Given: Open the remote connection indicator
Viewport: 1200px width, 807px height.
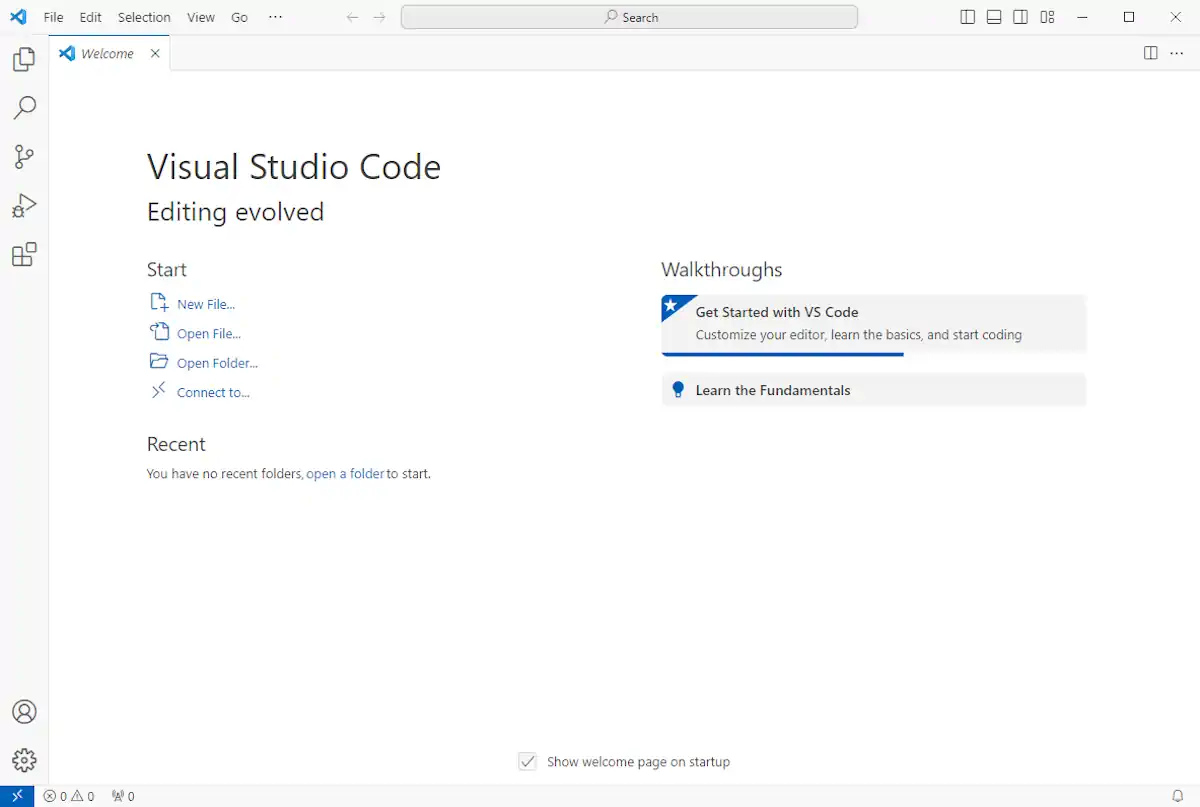Looking at the screenshot, I should pos(16,795).
